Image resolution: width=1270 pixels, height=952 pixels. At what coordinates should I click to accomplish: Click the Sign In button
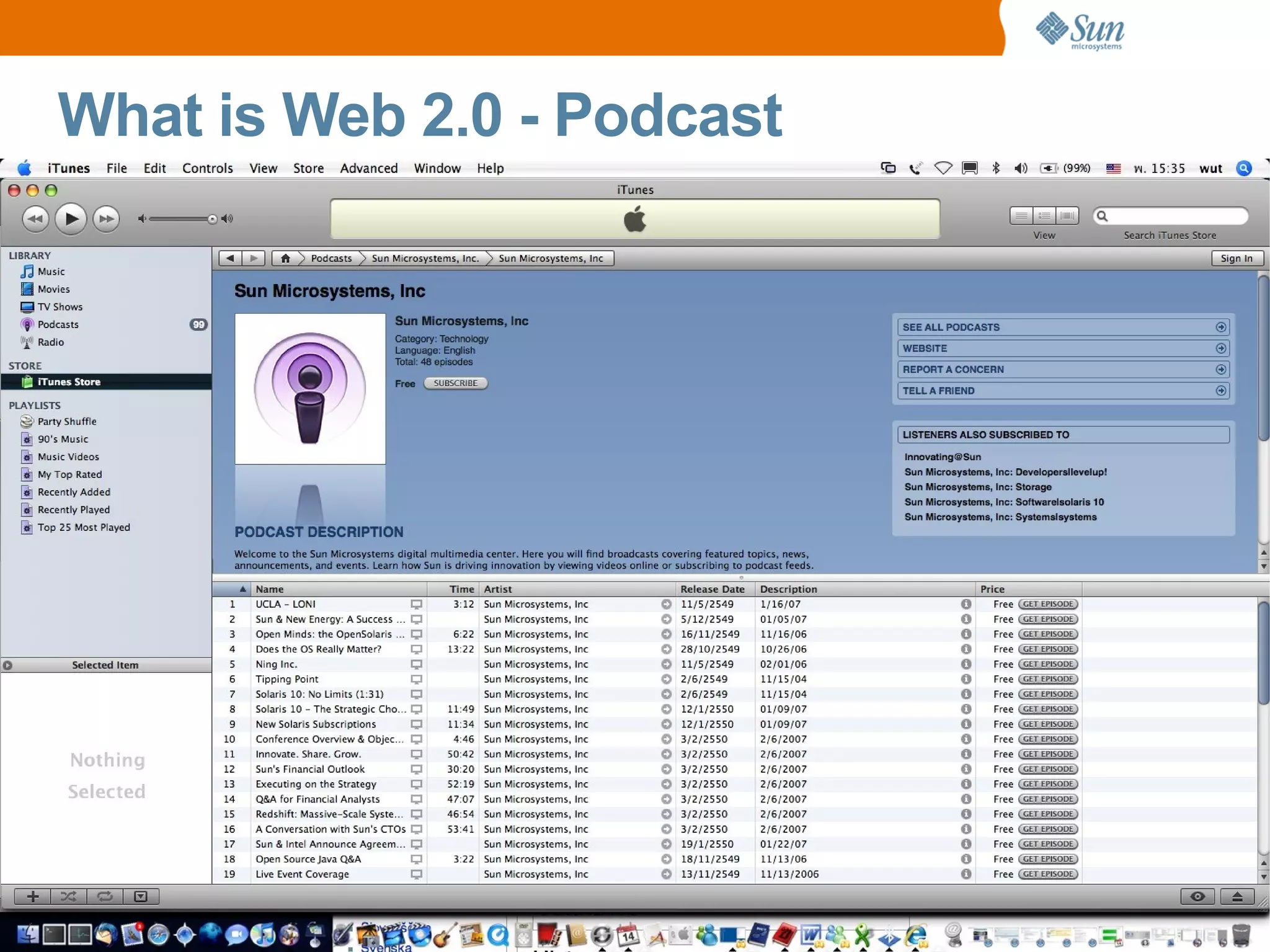point(1237,259)
